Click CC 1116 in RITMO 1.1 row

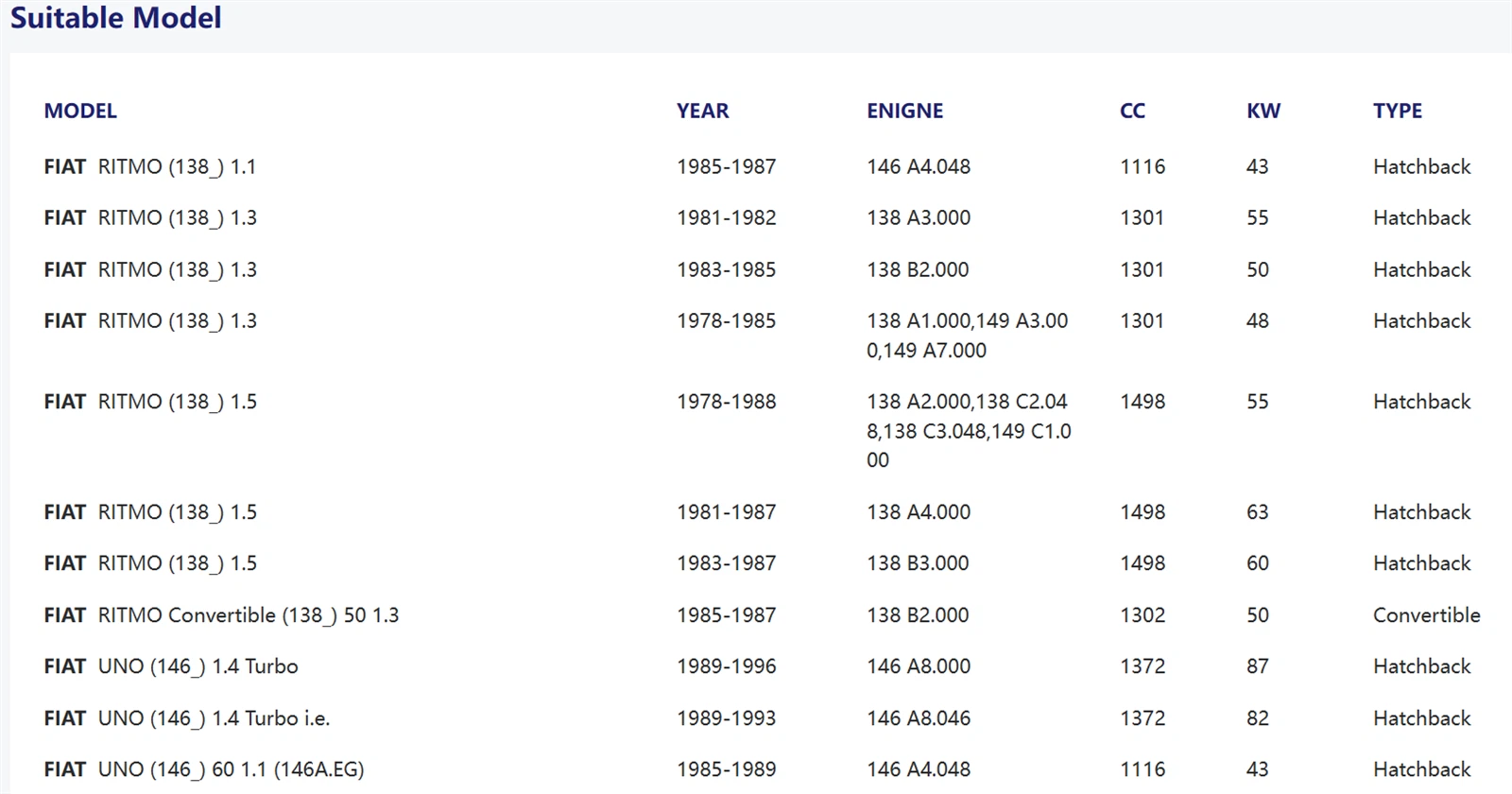coord(1143,166)
